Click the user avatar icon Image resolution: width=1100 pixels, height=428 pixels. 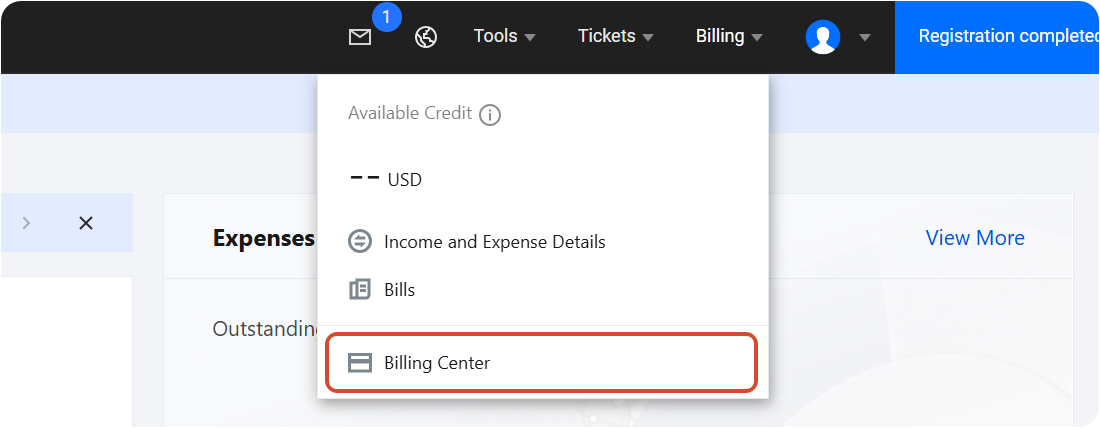click(823, 36)
